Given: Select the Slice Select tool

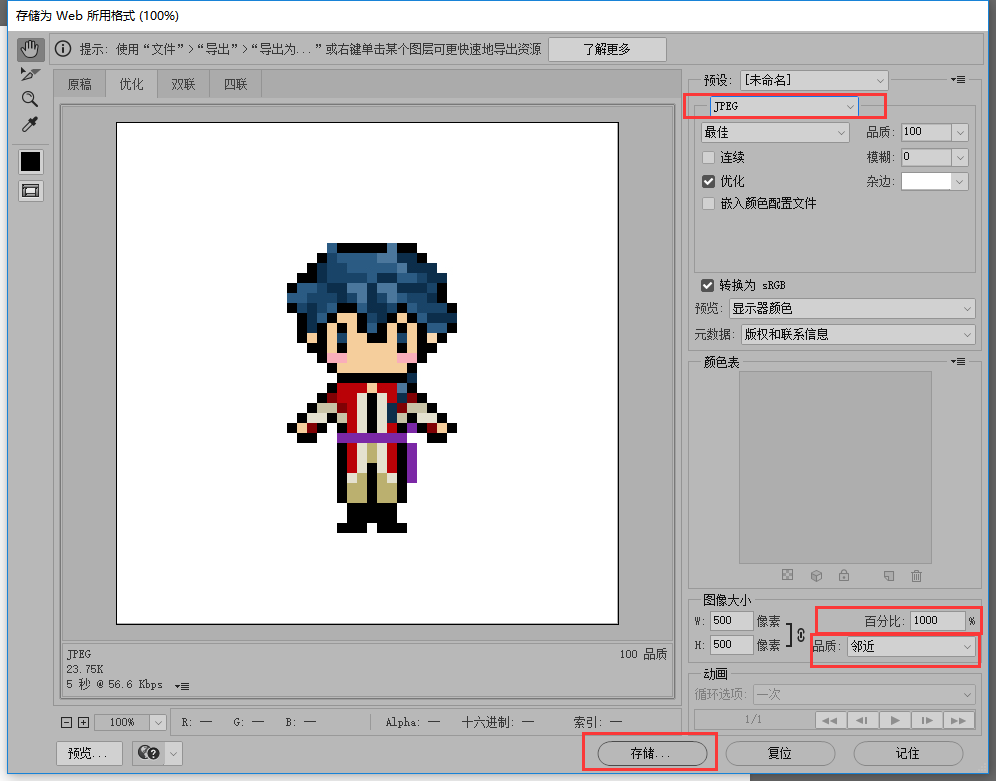Looking at the screenshot, I should click(30, 74).
